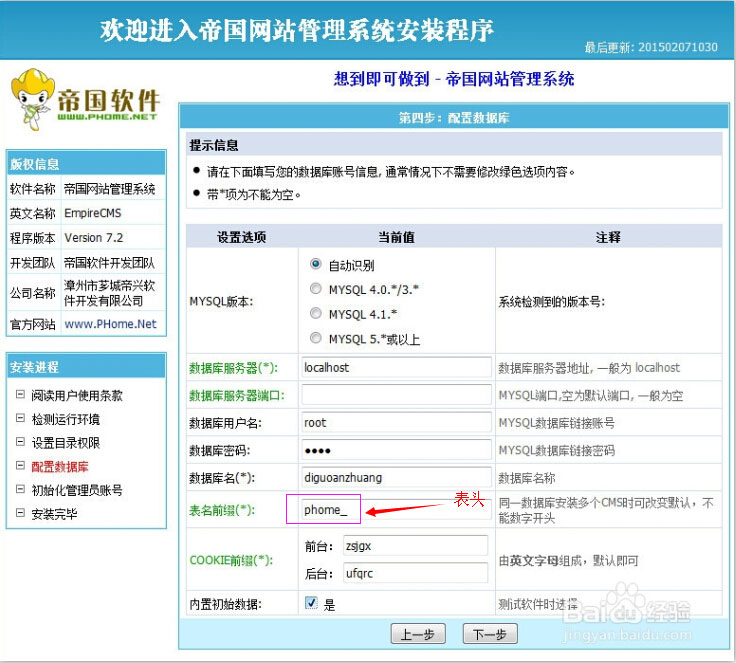Click the box icon beside 检测运行环境
736x663 pixels.
point(20,417)
